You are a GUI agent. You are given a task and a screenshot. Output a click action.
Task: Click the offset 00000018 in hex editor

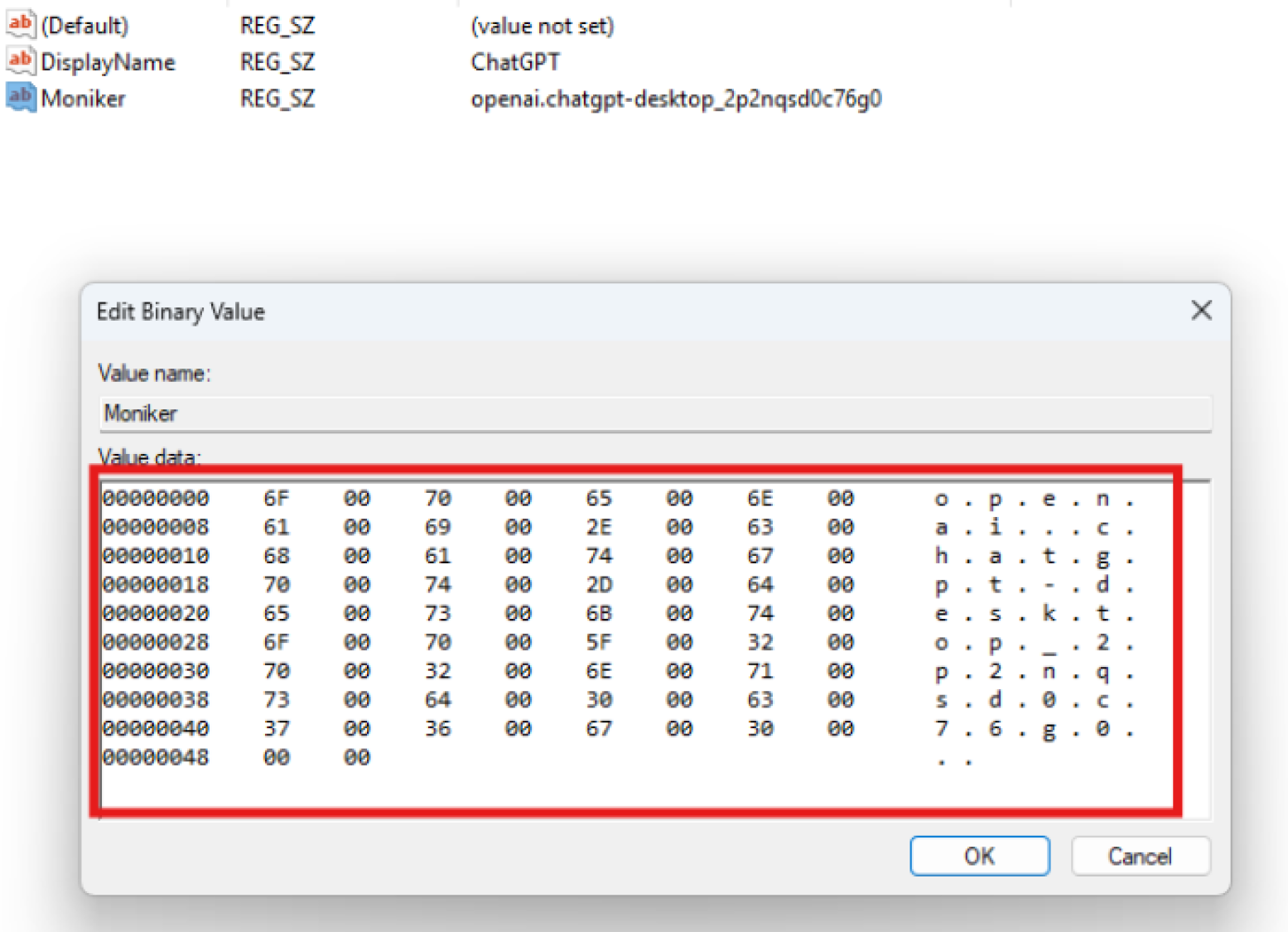point(156,585)
